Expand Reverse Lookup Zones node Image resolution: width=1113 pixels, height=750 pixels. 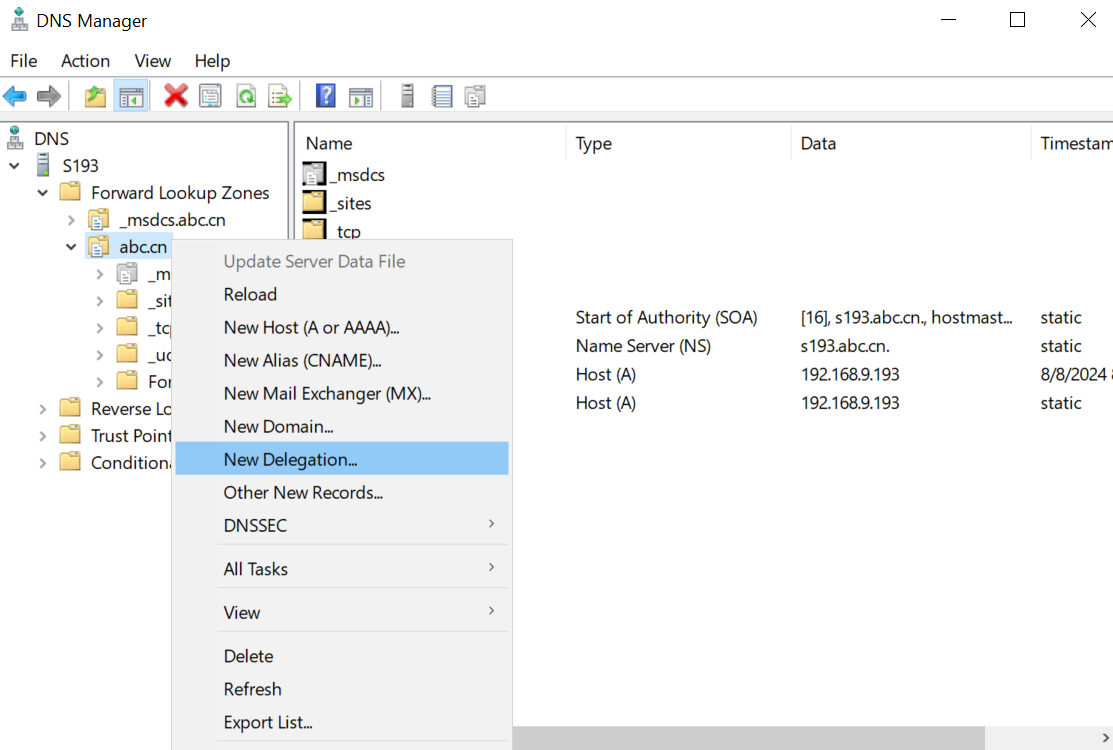pos(43,409)
